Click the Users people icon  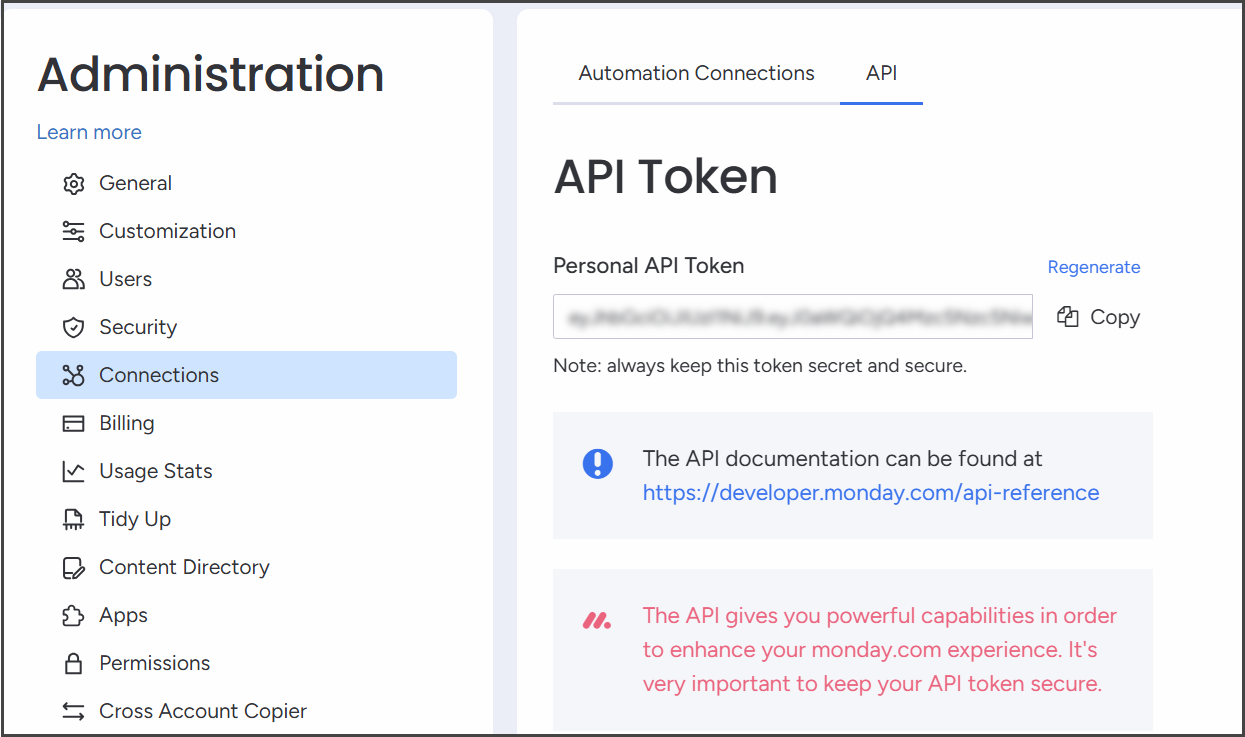pos(73,280)
